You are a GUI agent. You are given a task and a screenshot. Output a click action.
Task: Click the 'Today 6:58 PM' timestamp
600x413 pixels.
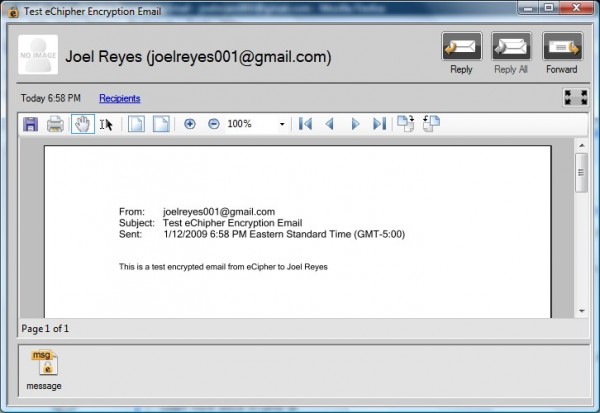51,98
